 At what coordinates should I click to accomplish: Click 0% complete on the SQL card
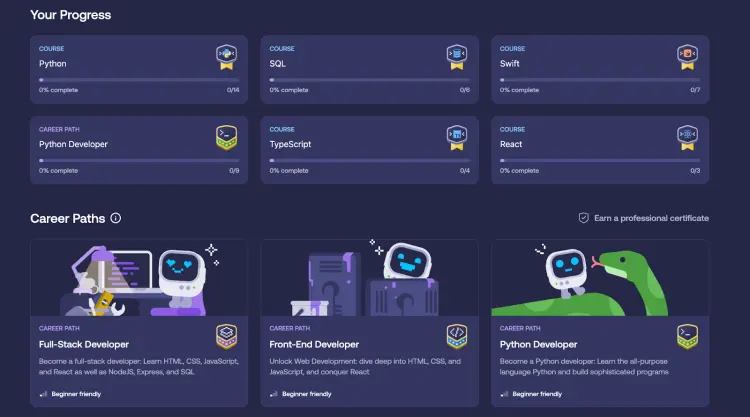pos(289,90)
